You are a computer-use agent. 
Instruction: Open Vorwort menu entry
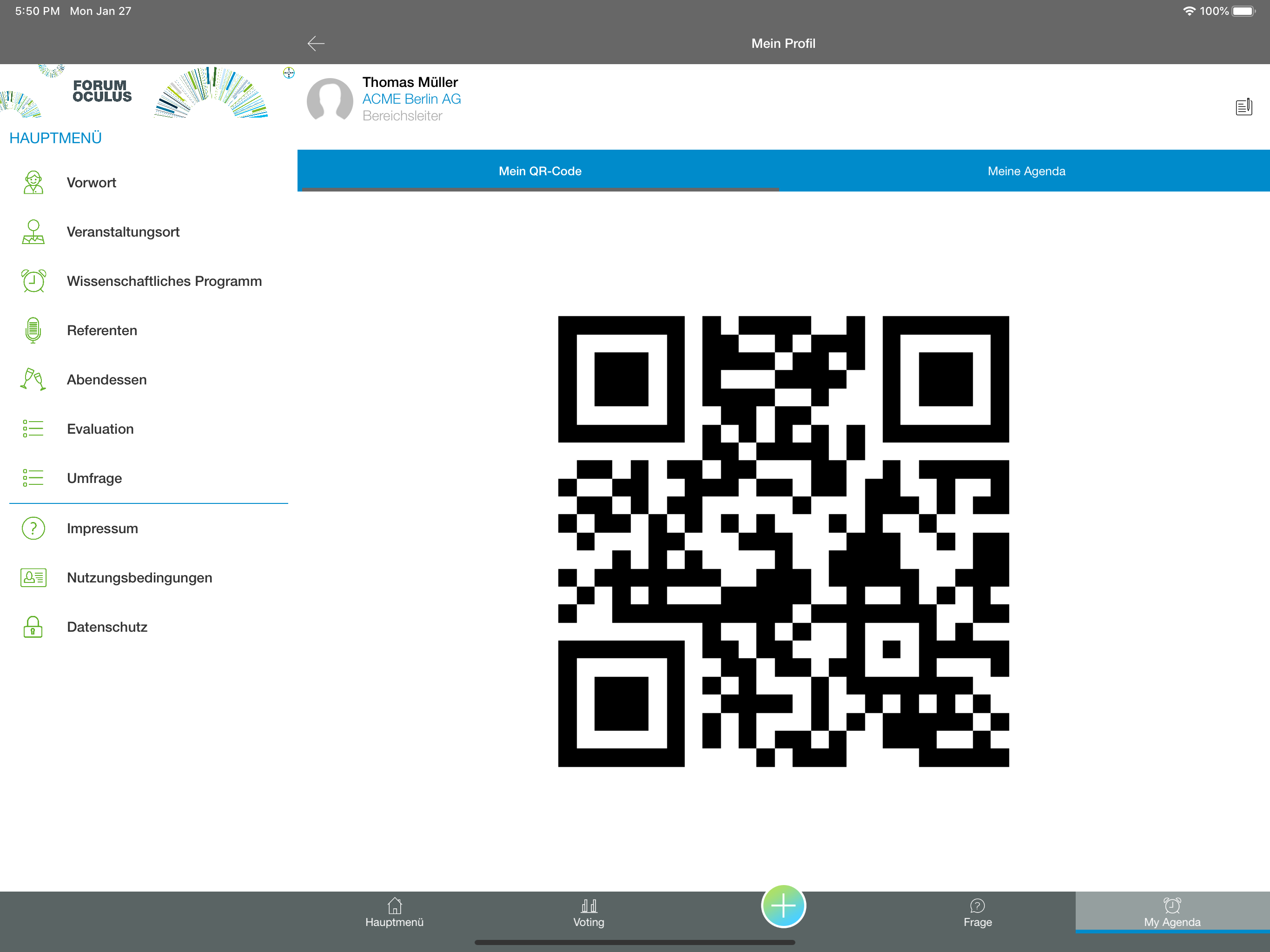click(148, 183)
